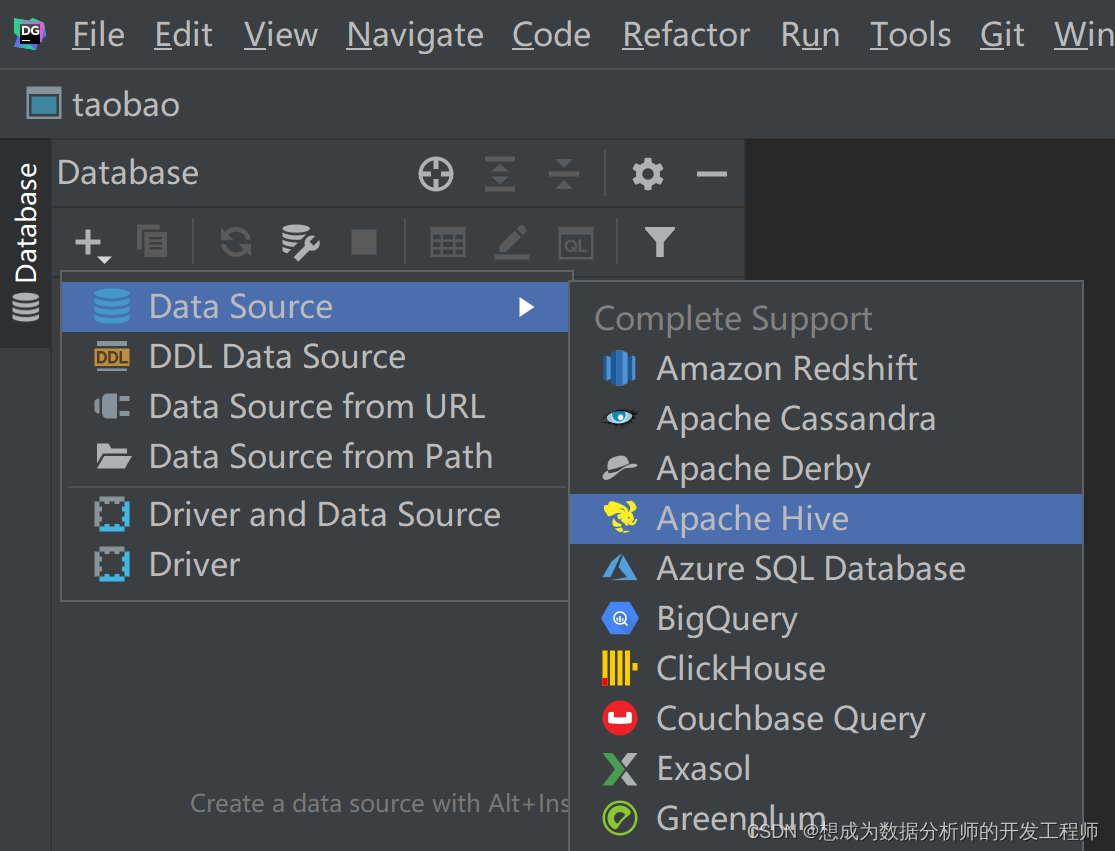Refresh the database tree

236,241
